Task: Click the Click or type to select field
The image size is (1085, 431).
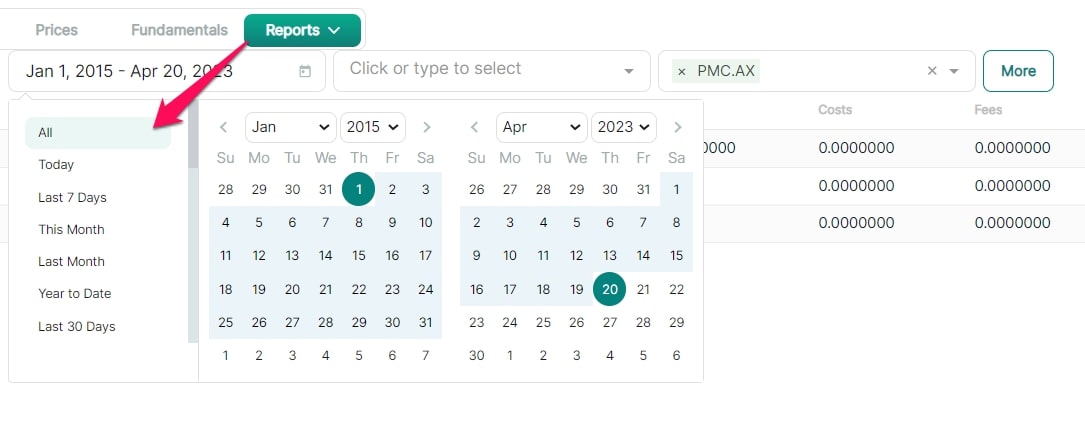Action: [492, 71]
